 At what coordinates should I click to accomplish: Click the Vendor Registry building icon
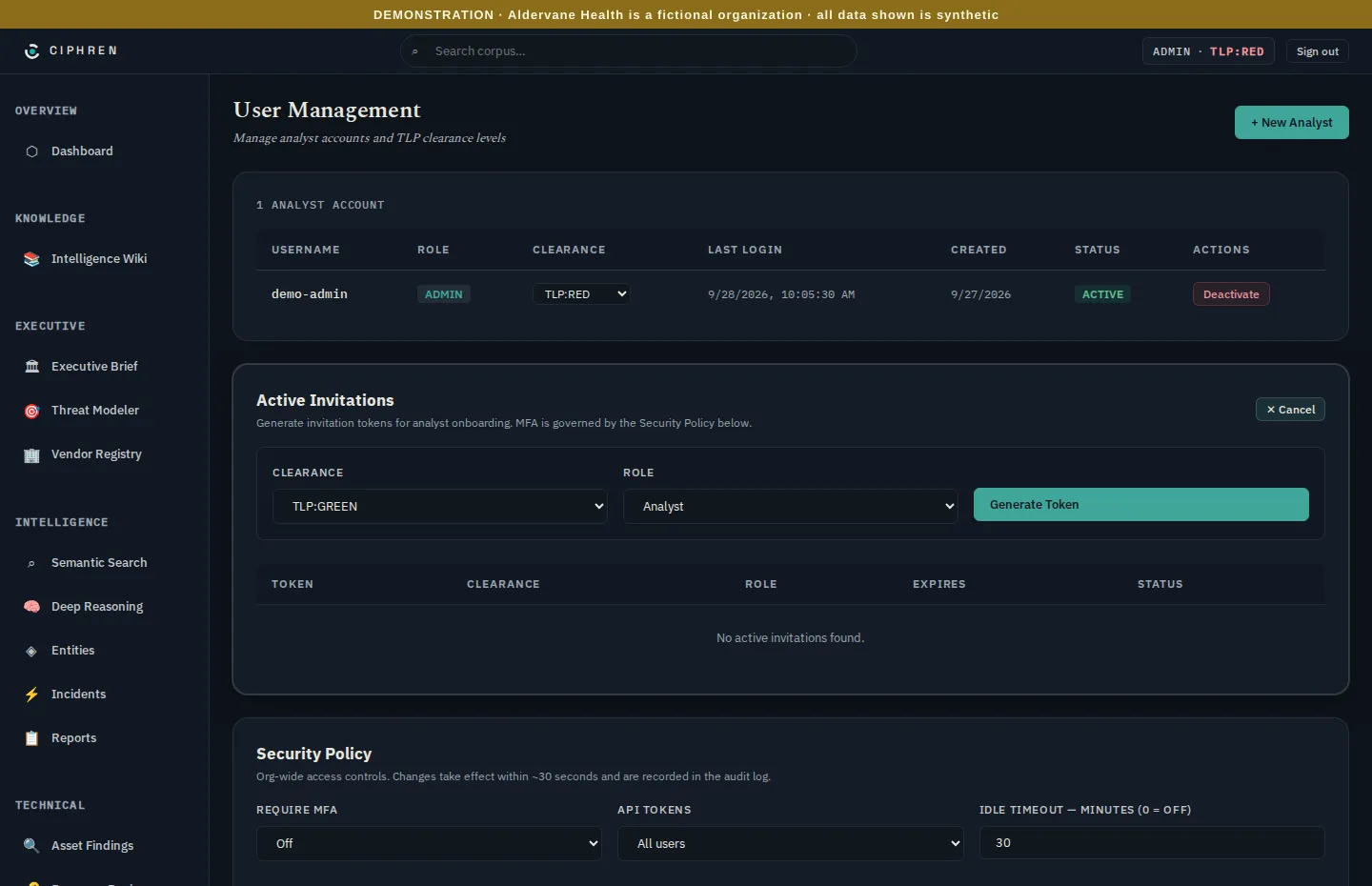[x=31, y=454]
